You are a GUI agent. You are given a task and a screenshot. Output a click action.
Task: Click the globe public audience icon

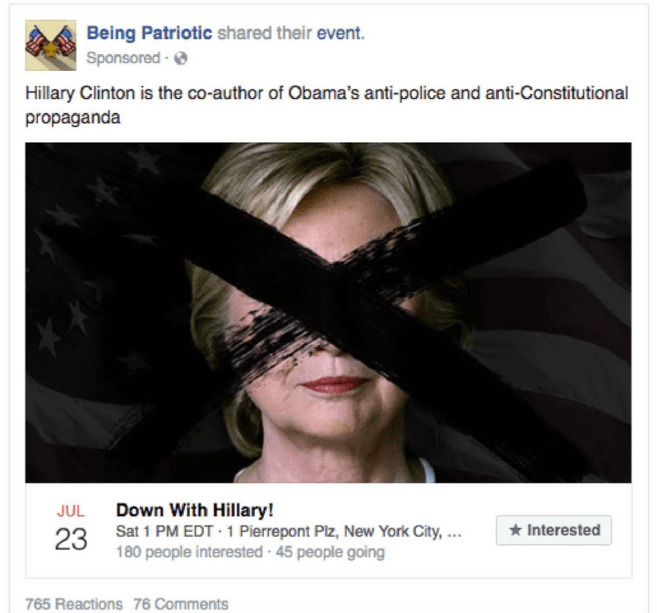click(x=181, y=58)
